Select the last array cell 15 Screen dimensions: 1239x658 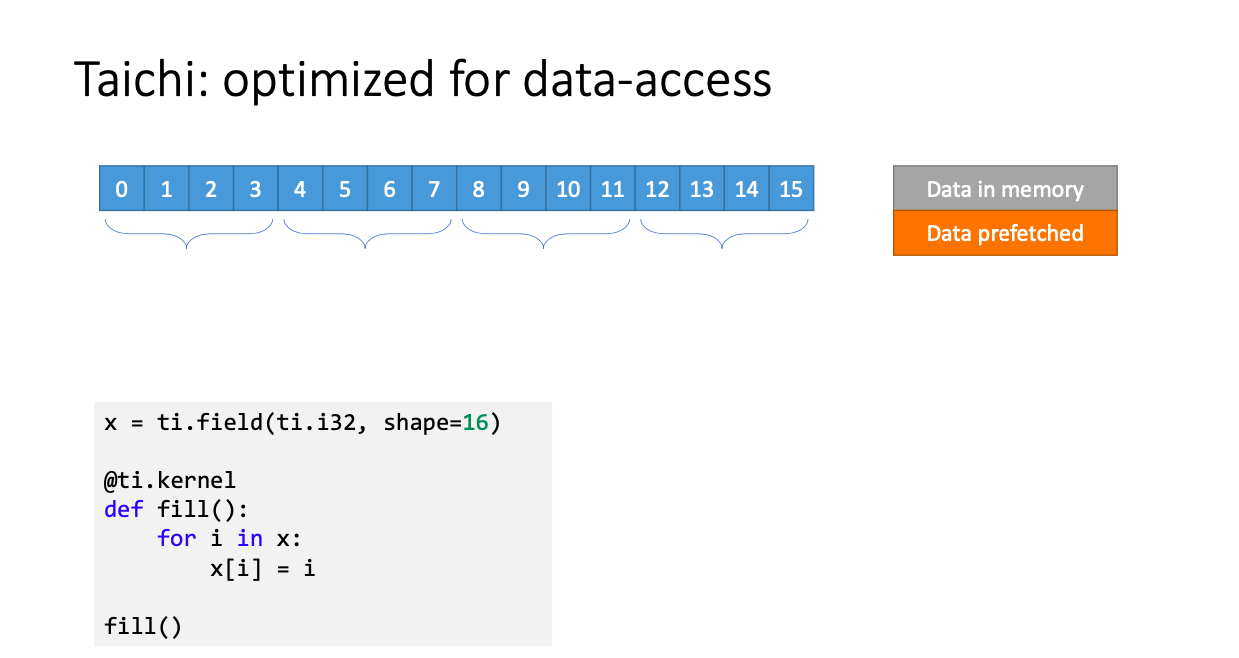pos(791,188)
